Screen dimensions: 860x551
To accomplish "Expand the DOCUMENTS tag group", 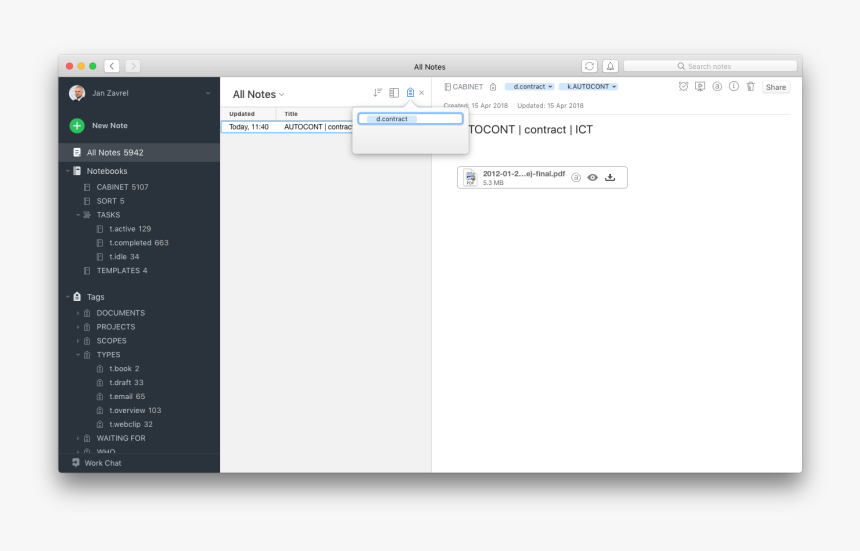I will tap(78, 313).
